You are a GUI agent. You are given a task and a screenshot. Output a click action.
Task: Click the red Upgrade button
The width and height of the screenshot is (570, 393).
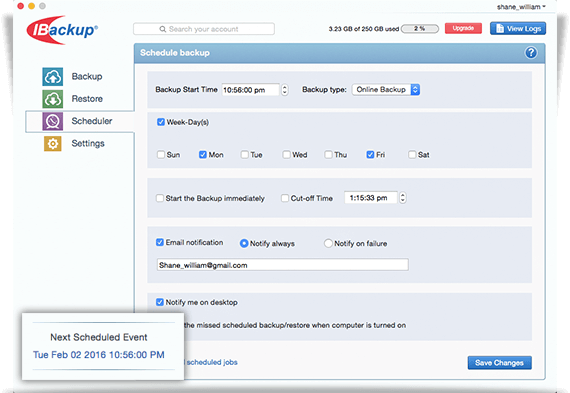(463, 28)
